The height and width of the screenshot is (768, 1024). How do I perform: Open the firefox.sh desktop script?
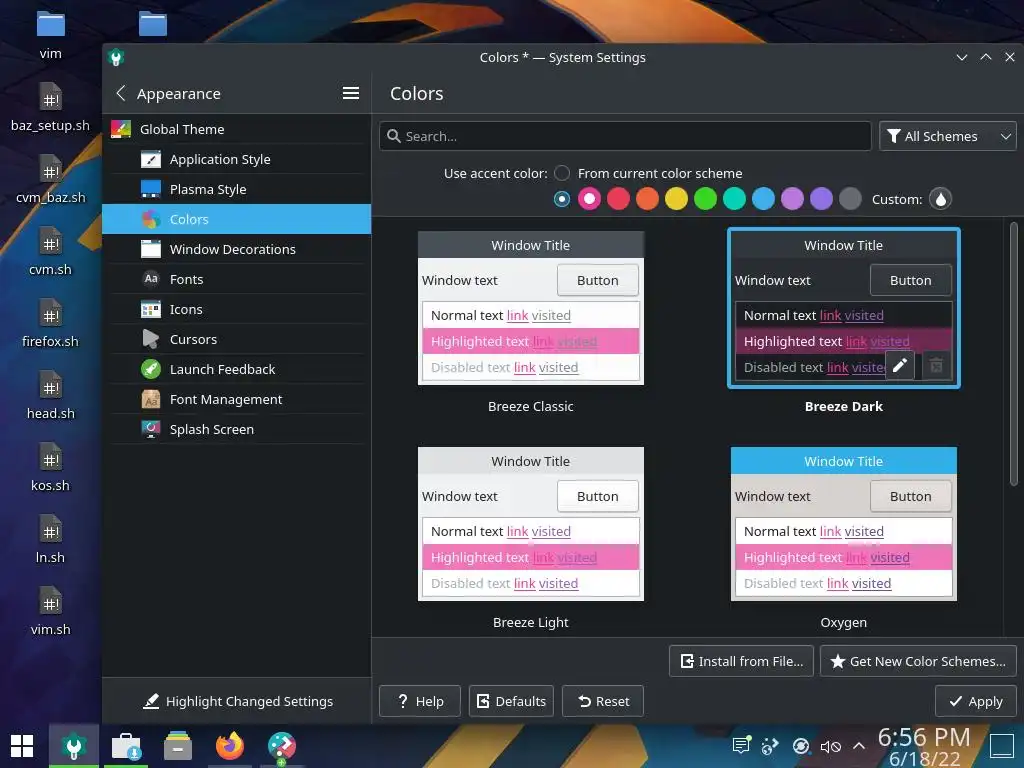[x=50, y=324]
